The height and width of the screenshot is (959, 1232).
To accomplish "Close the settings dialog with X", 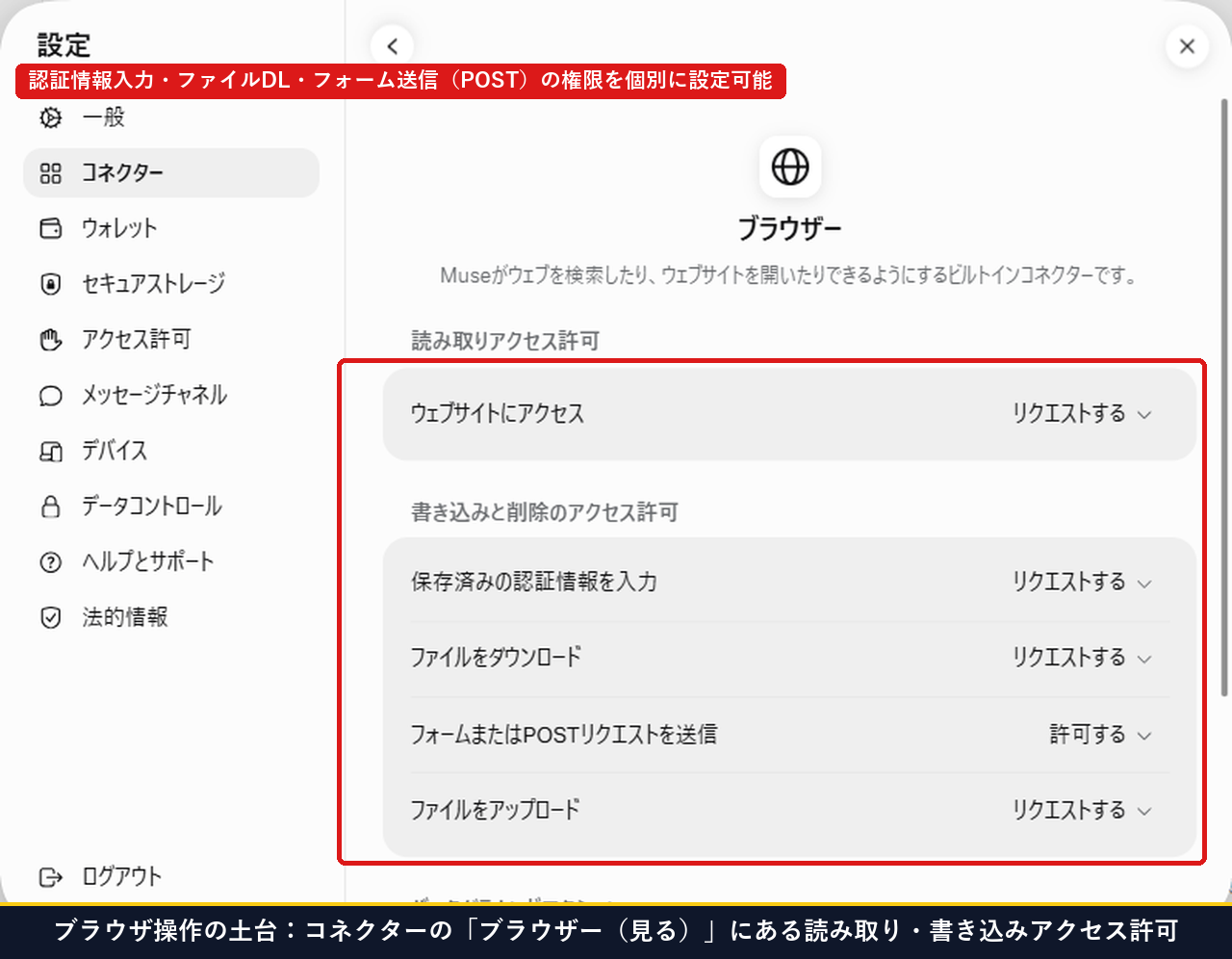I will [1187, 45].
